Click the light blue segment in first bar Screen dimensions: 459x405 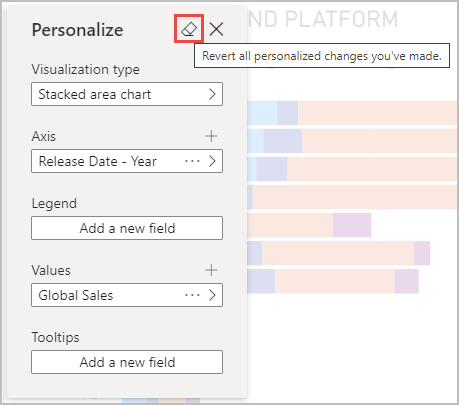tap(262, 113)
